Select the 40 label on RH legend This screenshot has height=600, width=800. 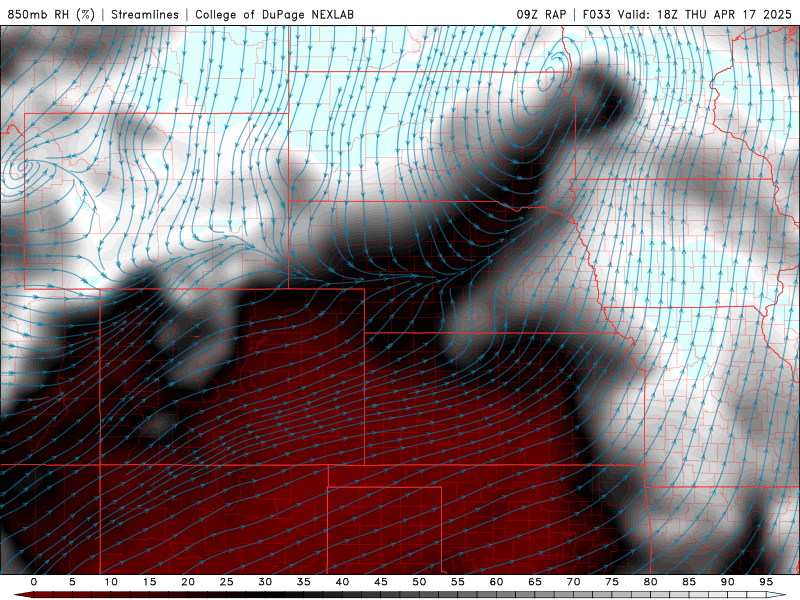tap(342, 582)
